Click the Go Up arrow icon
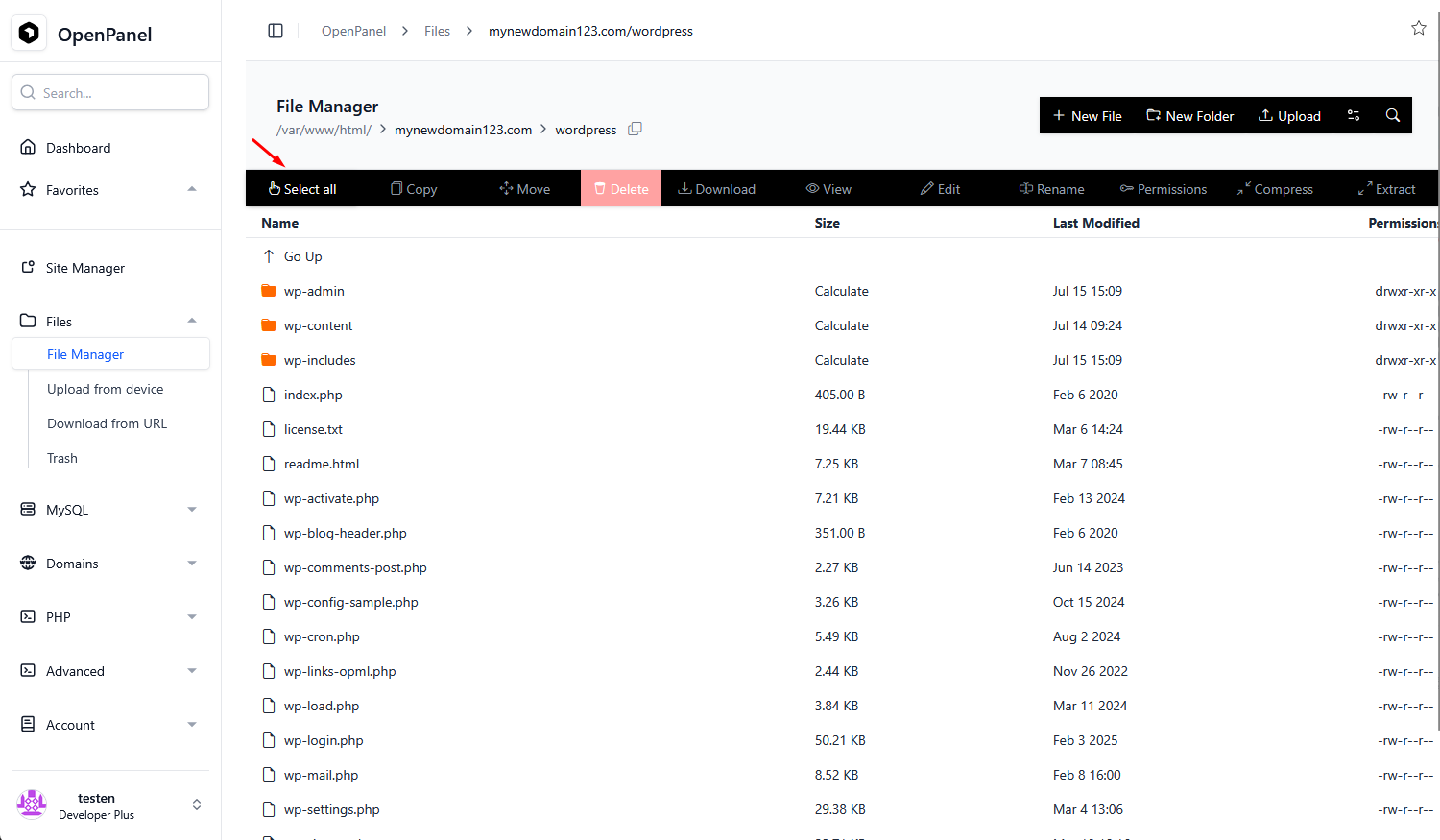The image size is (1440, 840). point(269,256)
